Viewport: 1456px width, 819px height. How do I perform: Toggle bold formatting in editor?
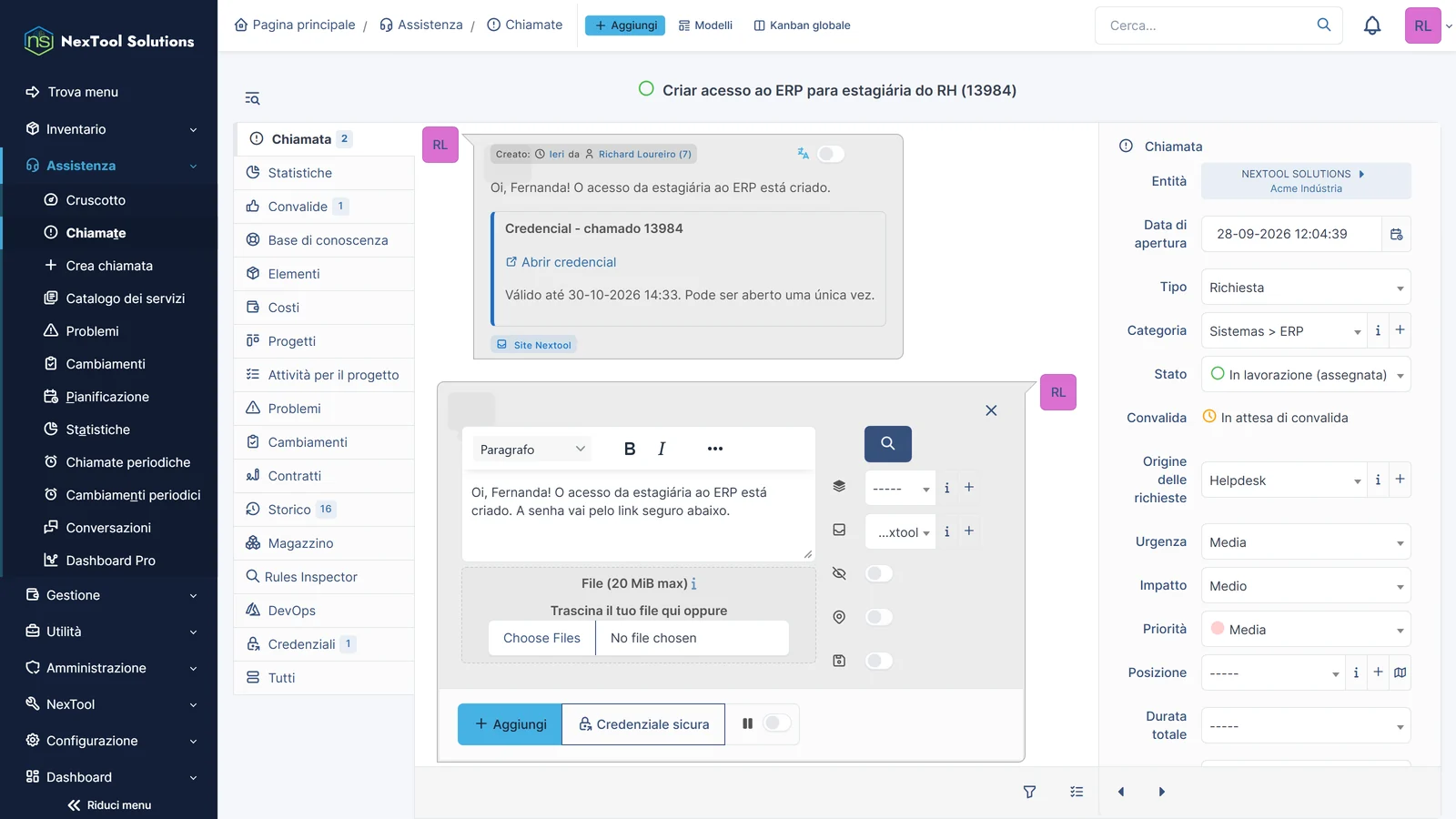(x=630, y=449)
